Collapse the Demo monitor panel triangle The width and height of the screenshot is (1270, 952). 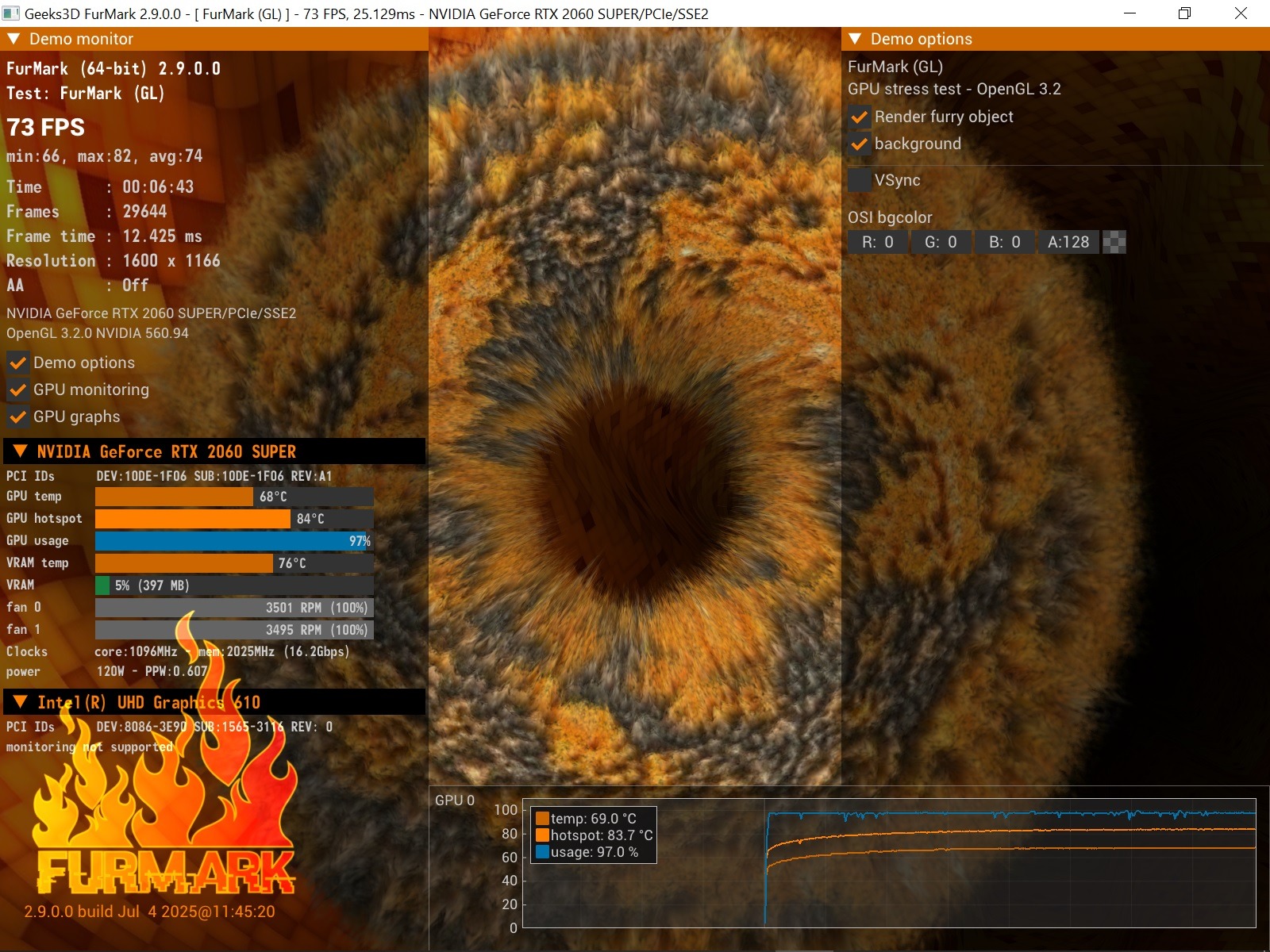click(x=13, y=39)
